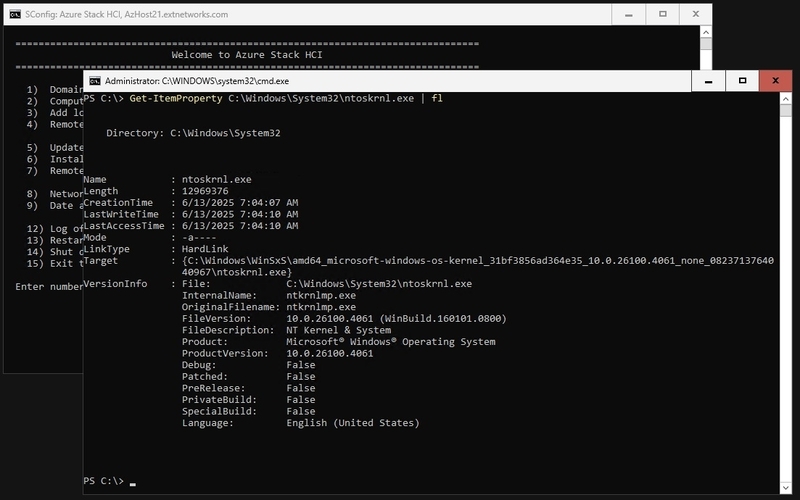The height and width of the screenshot is (500, 800).
Task: Click the LastAccessTime label
Action: coord(124,226)
